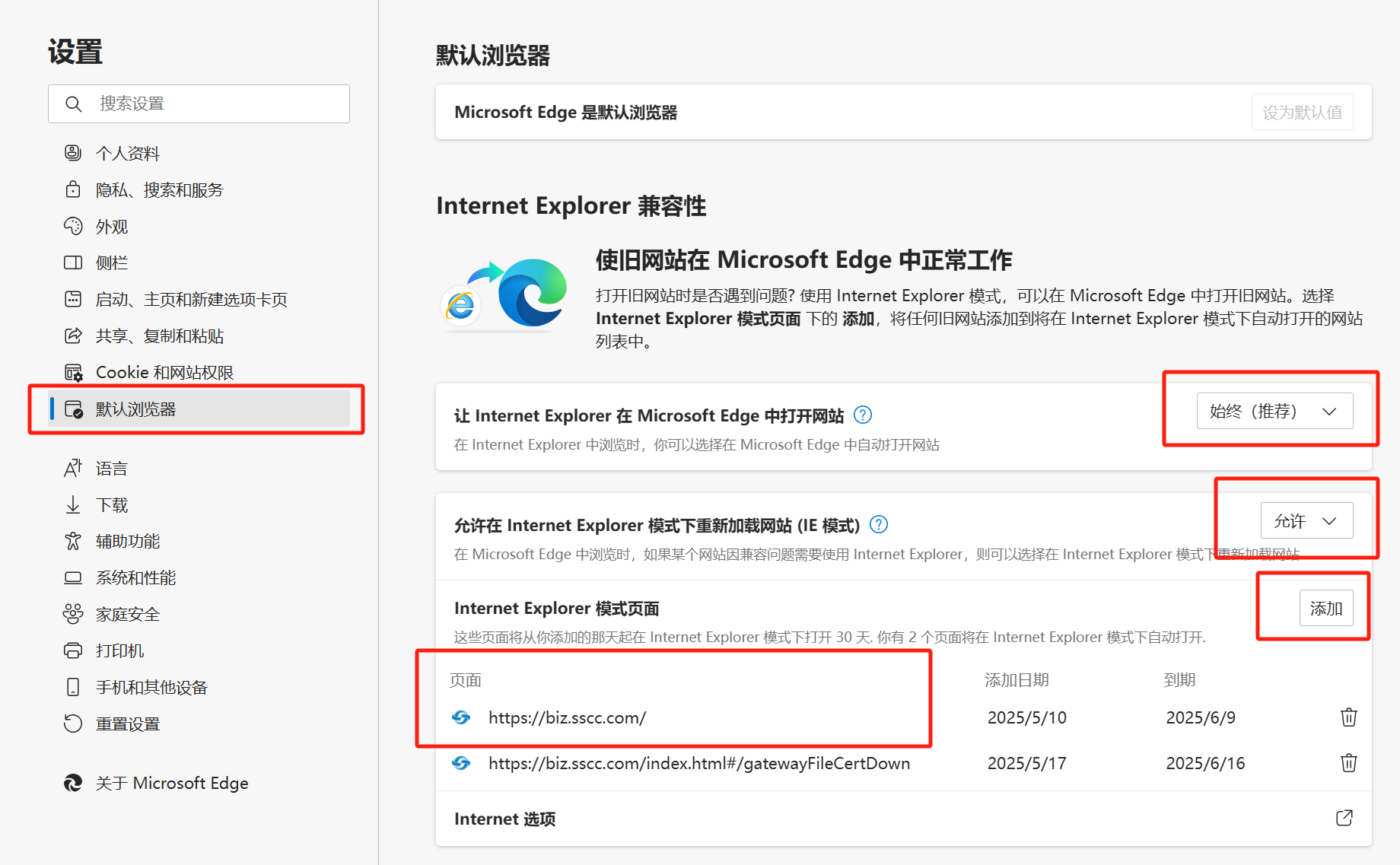Image resolution: width=1400 pixels, height=865 pixels.
Task: Open 家庭安全 settings
Action: (x=199, y=614)
